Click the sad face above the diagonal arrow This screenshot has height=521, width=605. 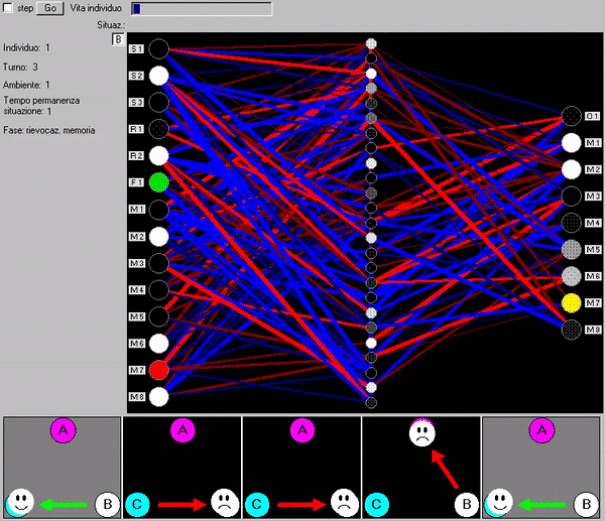click(422, 434)
